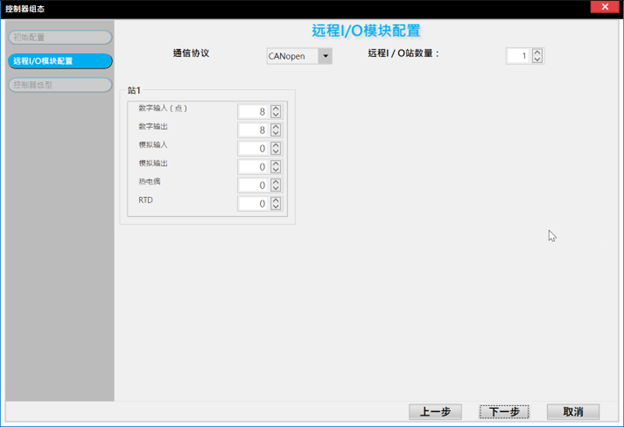Increase 数字输入 point count with up arrow

(276, 108)
